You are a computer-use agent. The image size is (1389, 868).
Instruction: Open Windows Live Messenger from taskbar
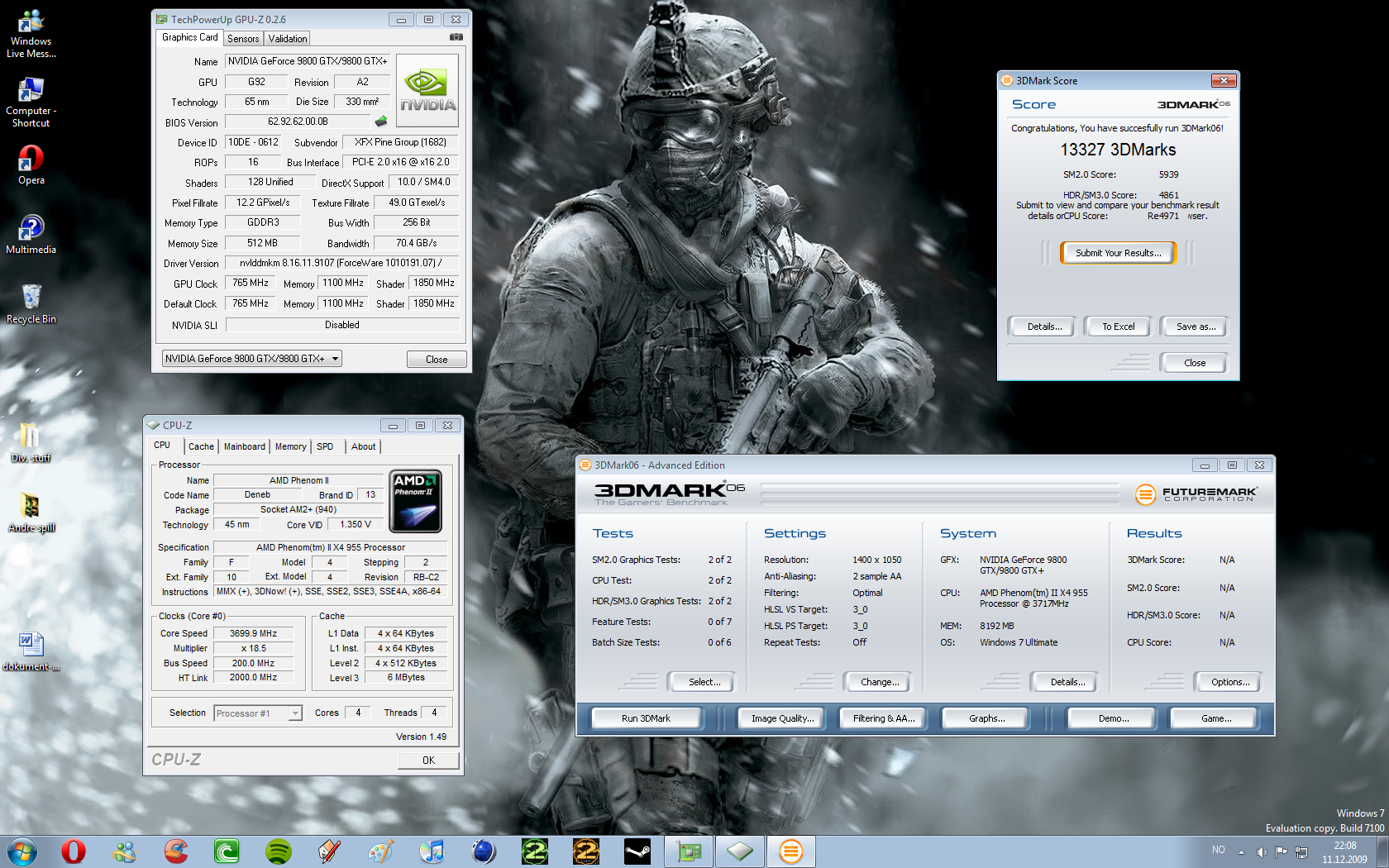[x=125, y=851]
